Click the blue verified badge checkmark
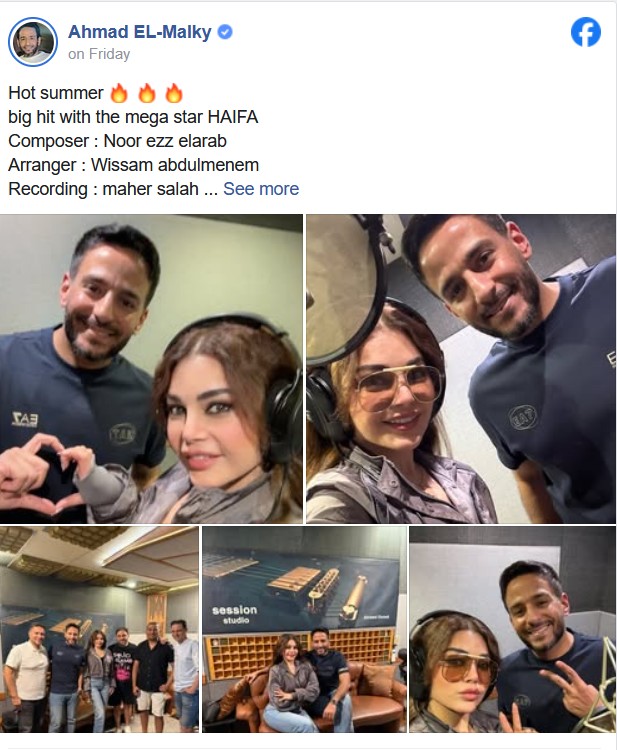Image resolution: width=617 pixels, height=750 pixels. (x=225, y=32)
